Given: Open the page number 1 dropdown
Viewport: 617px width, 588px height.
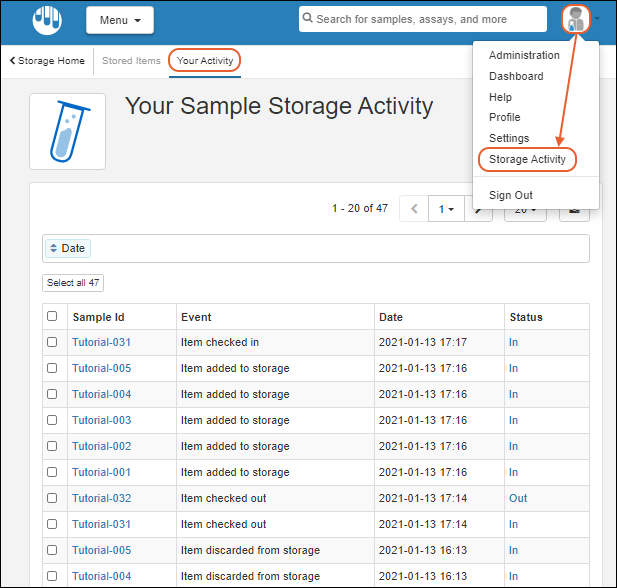Looking at the screenshot, I should coord(444,209).
